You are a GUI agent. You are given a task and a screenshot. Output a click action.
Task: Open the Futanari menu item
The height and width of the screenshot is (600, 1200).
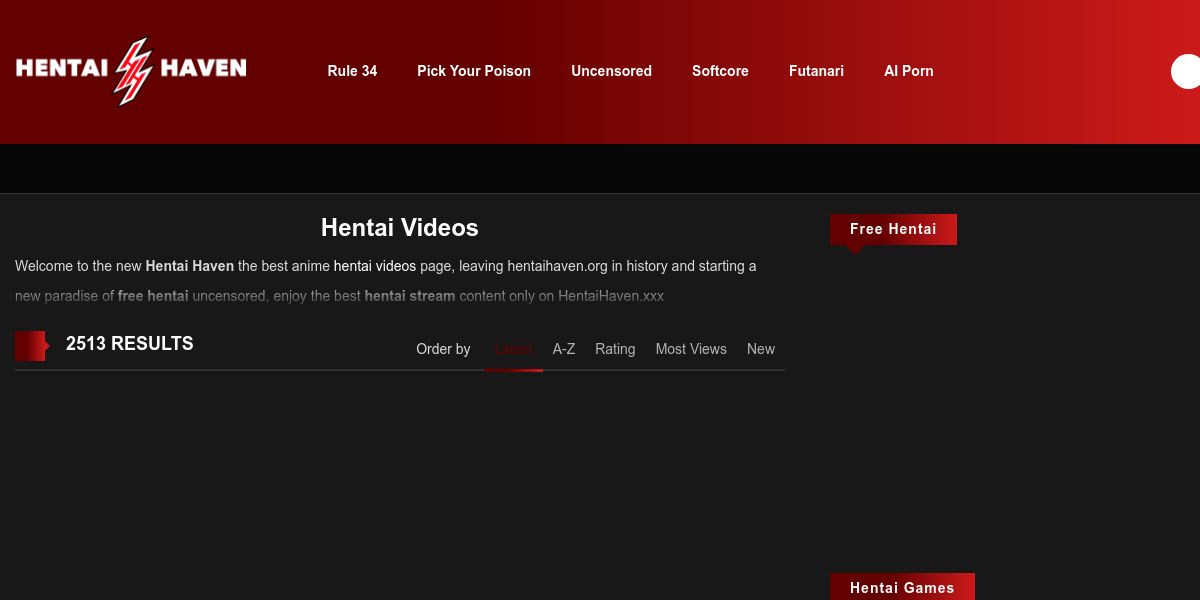pyautogui.click(x=816, y=71)
